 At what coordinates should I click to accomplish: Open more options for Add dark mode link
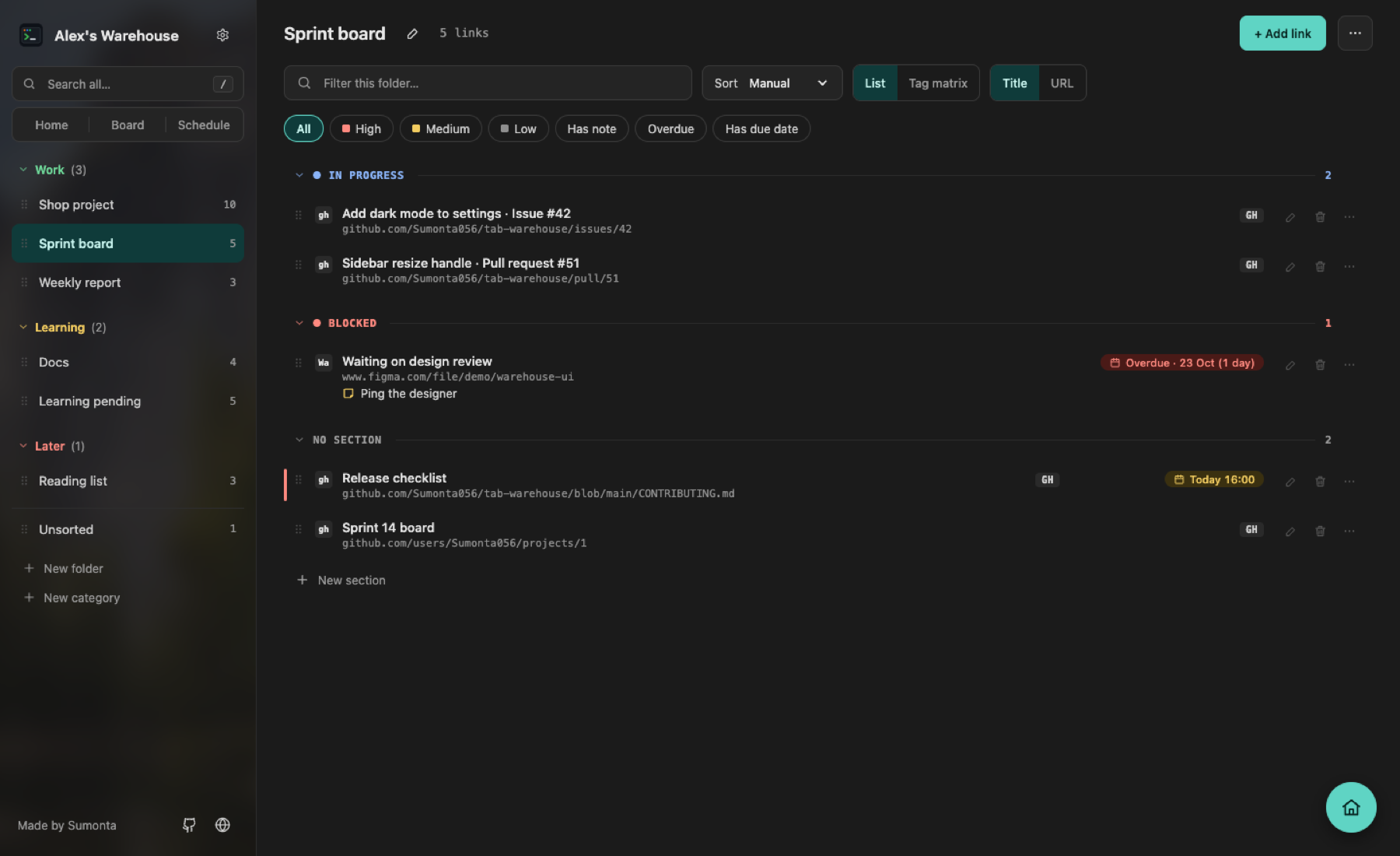coord(1349,217)
